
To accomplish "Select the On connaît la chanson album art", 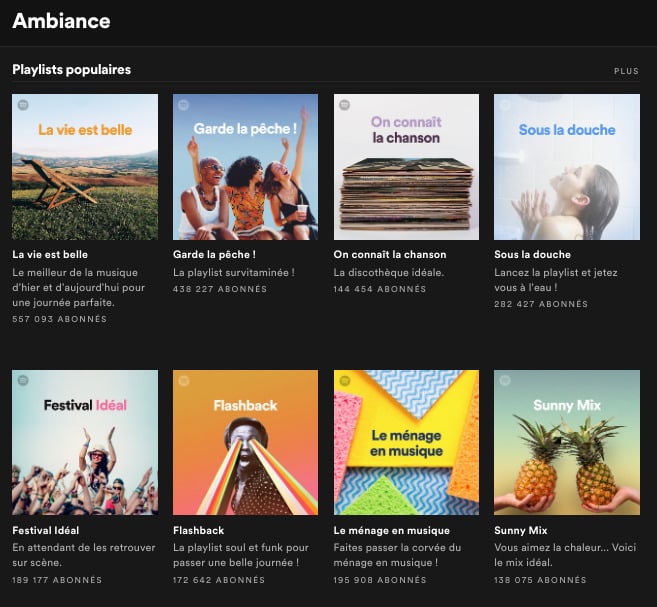I will 406,167.
